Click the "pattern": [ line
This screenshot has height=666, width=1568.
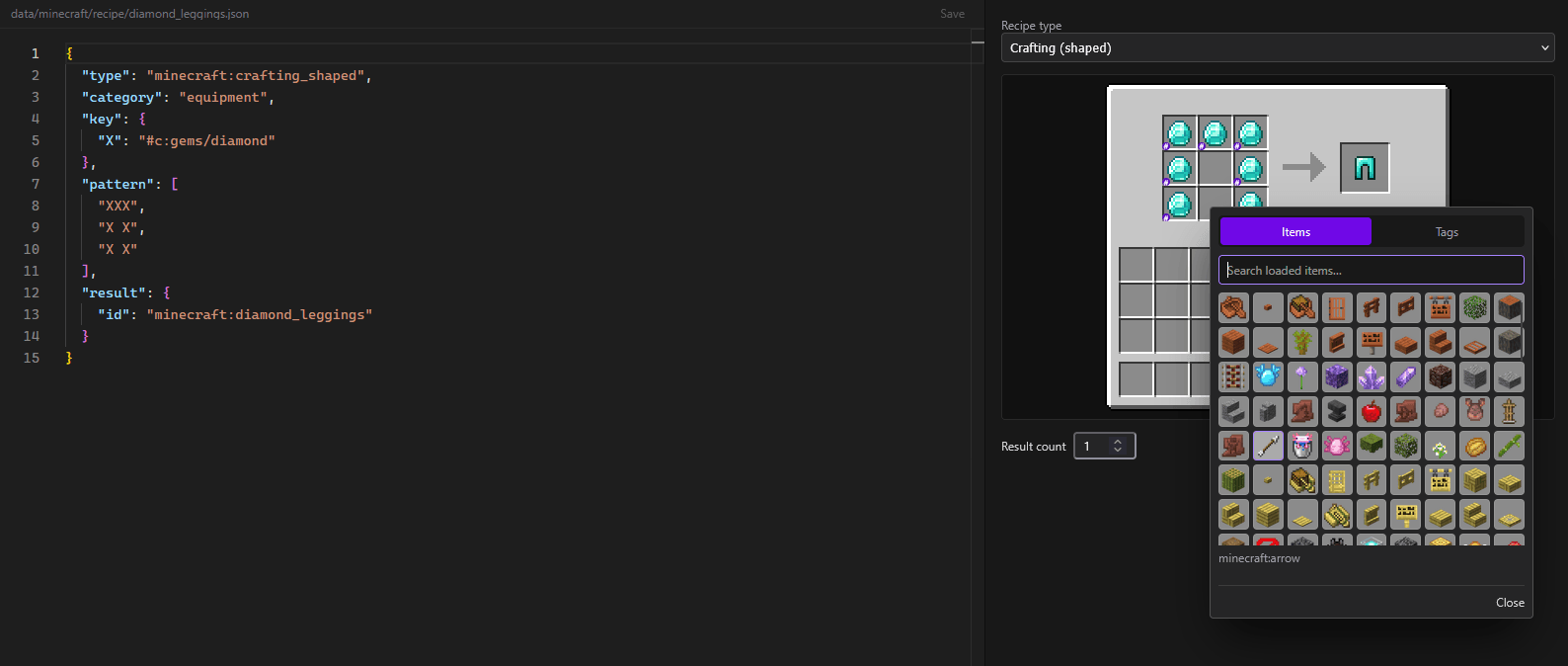(129, 184)
